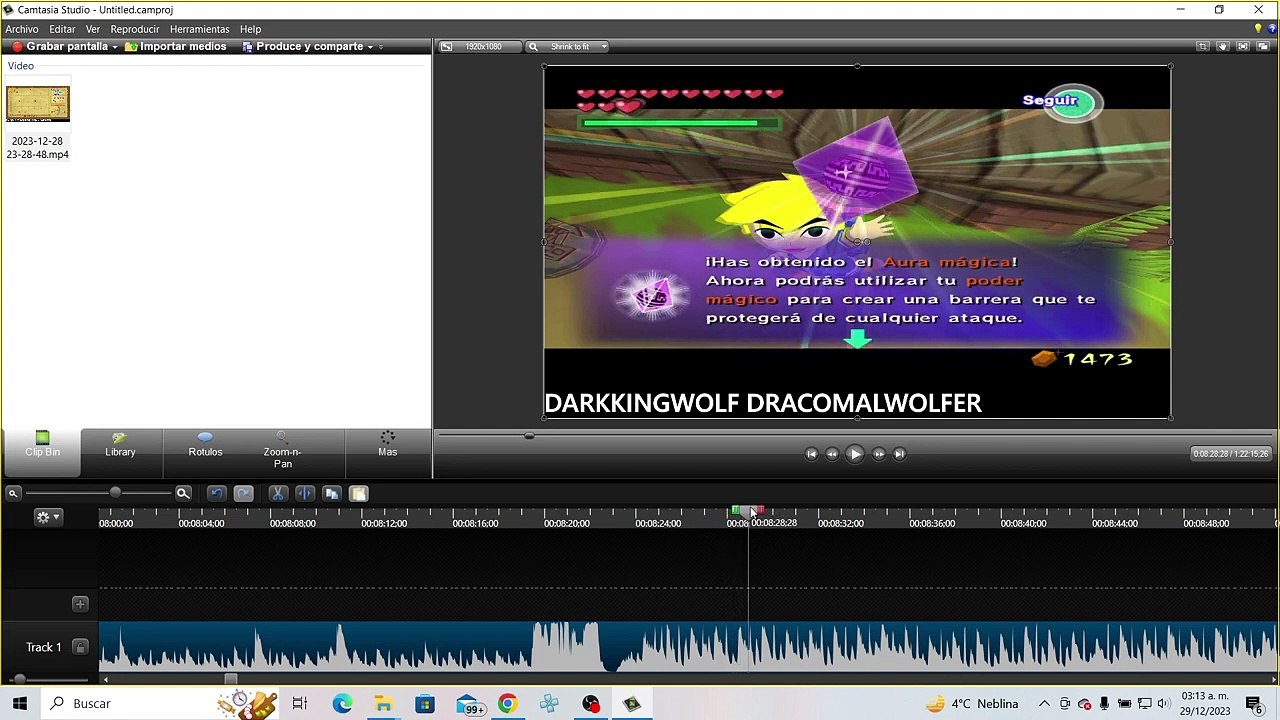Select the Track 1 audio waveform clip
The height and width of the screenshot is (720, 1280).
coord(687,647)
